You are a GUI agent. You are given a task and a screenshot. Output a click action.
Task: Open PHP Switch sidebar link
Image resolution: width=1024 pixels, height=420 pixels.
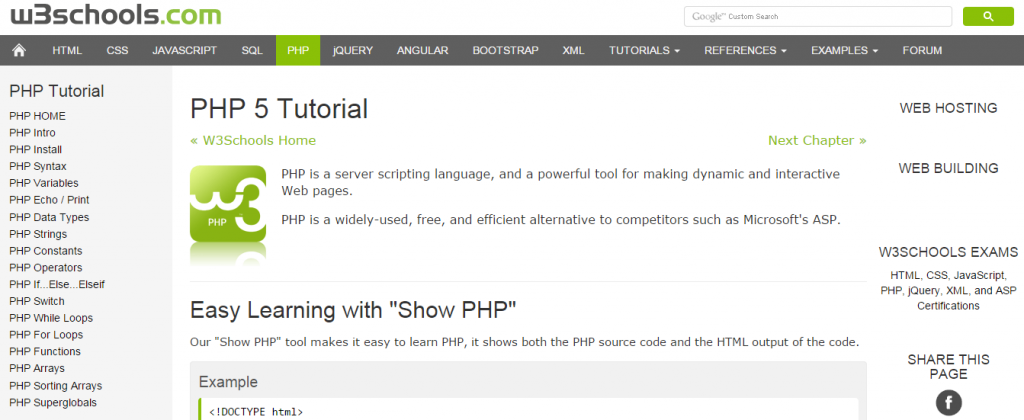(37, 301)
